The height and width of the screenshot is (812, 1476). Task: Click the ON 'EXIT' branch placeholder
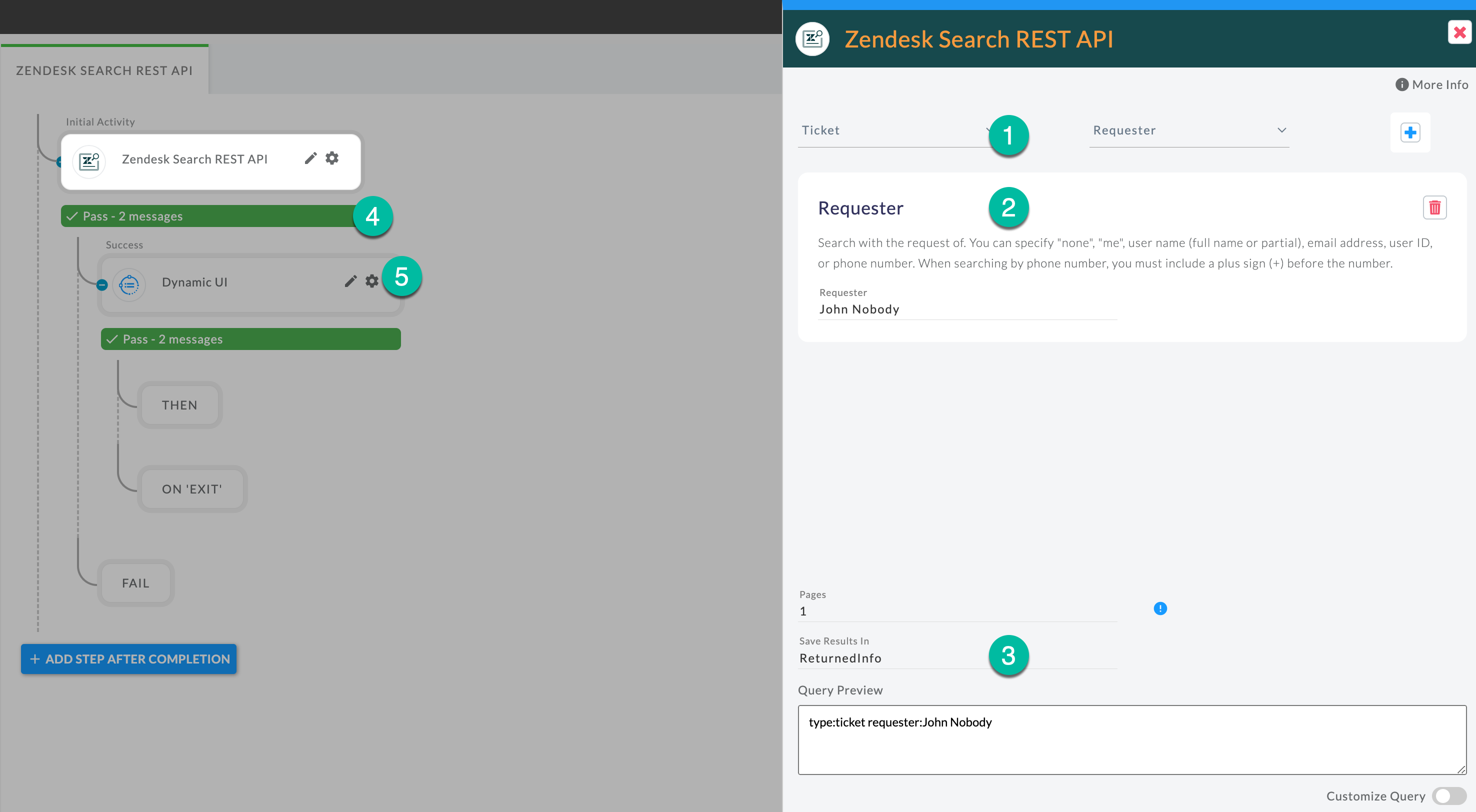(x=192, y=489)
